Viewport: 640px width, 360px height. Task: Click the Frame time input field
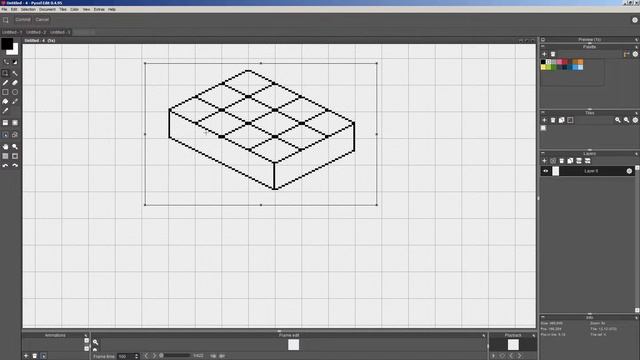[x=128, y=356]
